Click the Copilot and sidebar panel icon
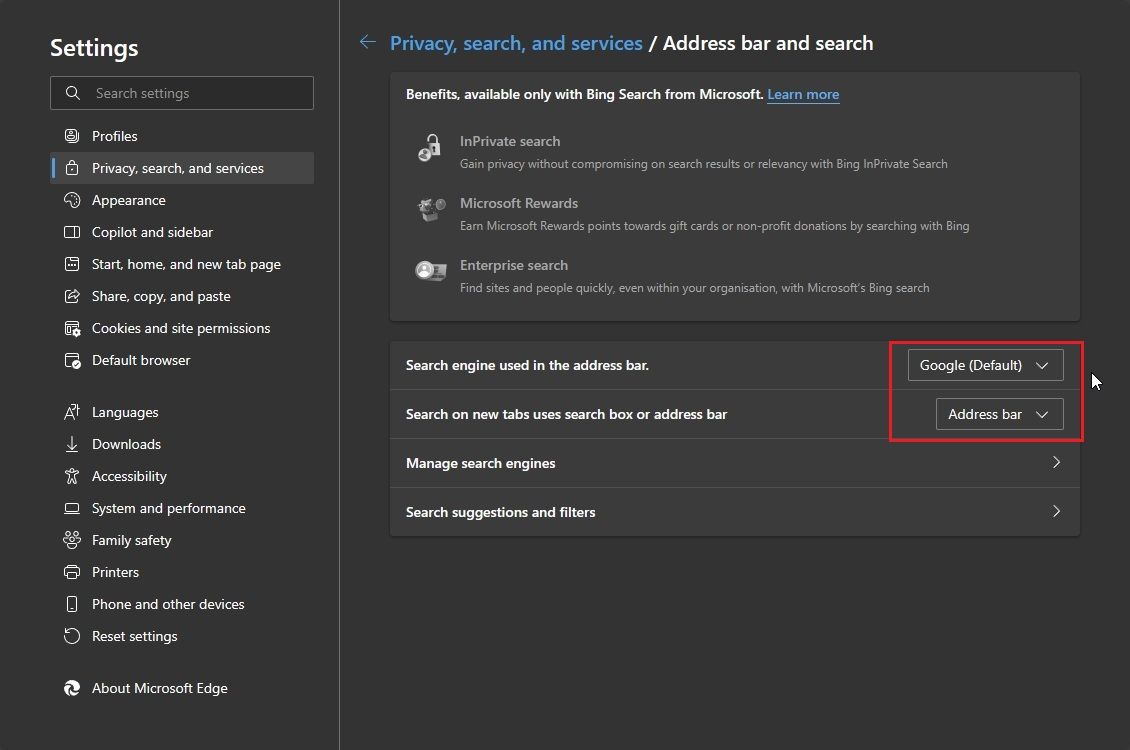1130x750 pixels. [72, 232]
